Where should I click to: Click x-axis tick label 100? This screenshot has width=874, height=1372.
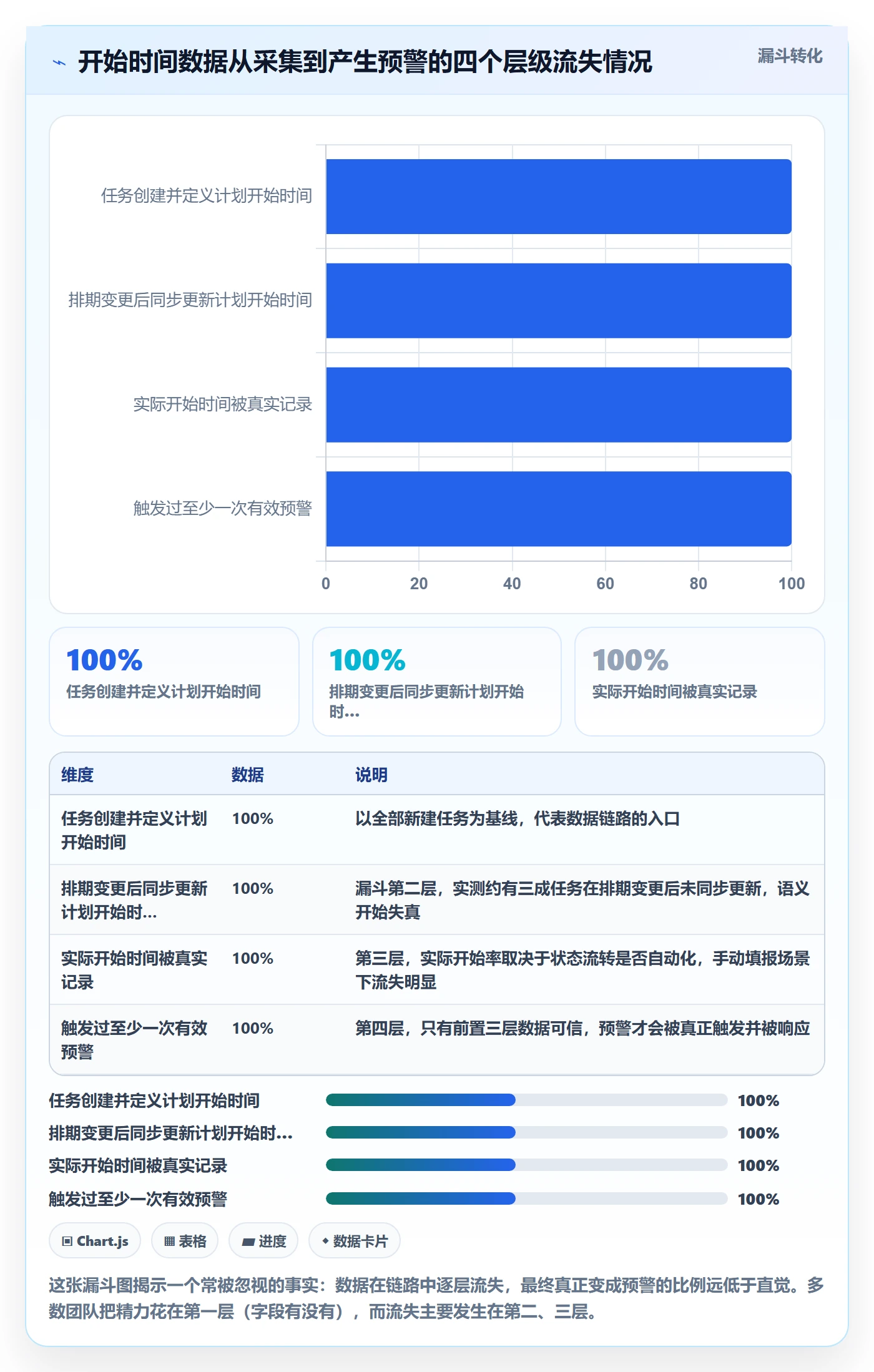[791, 584]
